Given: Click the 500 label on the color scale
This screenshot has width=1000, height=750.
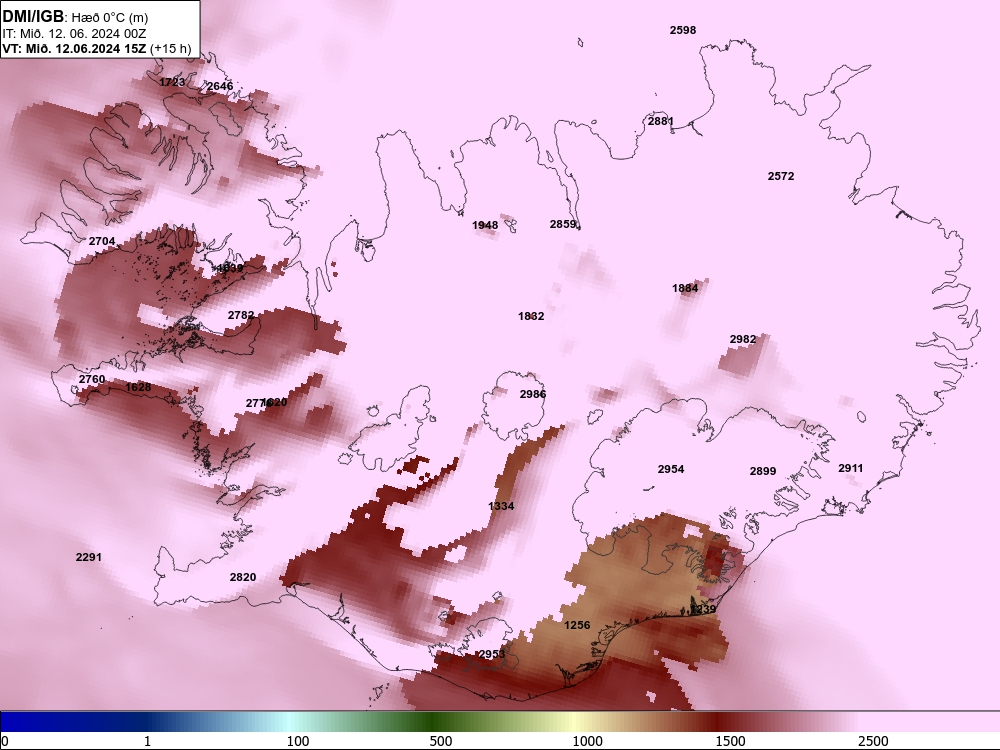Looking at the screenshot, I should (441, 741).
